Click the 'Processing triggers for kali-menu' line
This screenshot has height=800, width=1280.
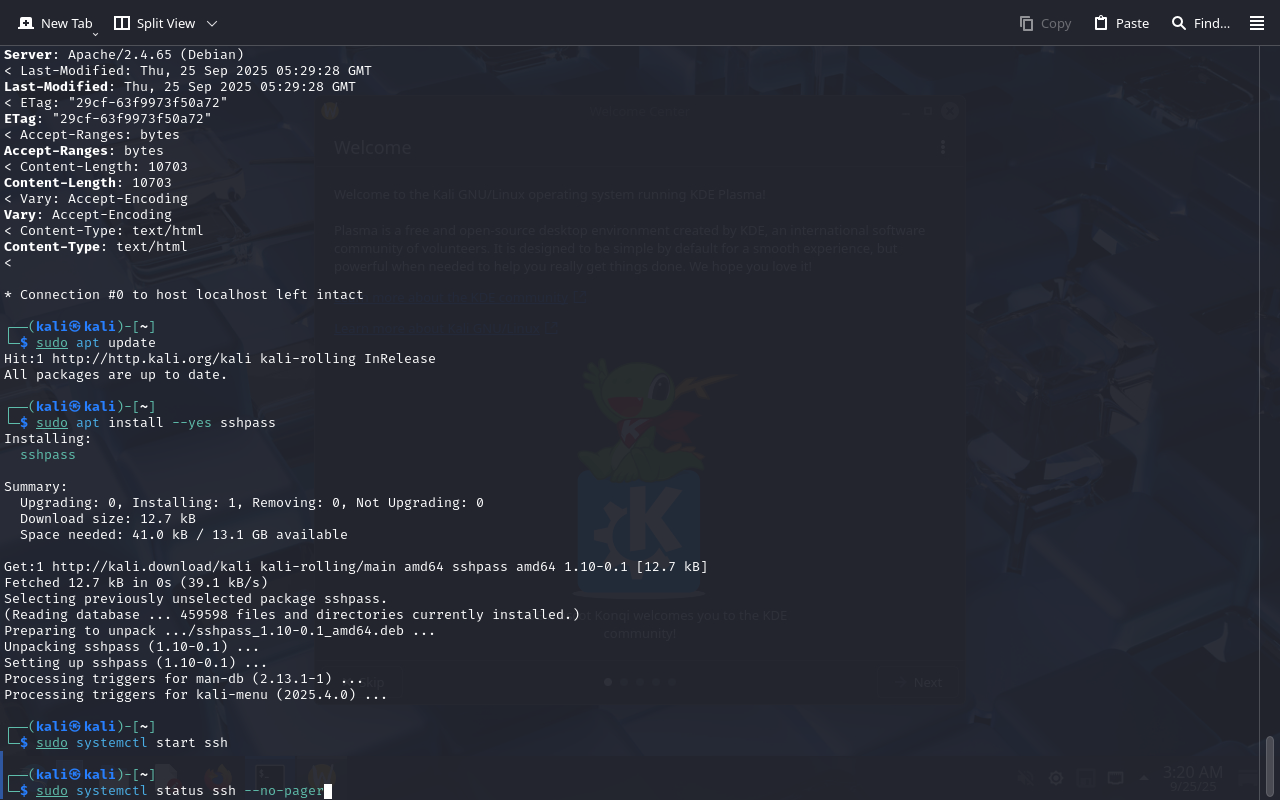pyautogui.click(x=195, y=695)
